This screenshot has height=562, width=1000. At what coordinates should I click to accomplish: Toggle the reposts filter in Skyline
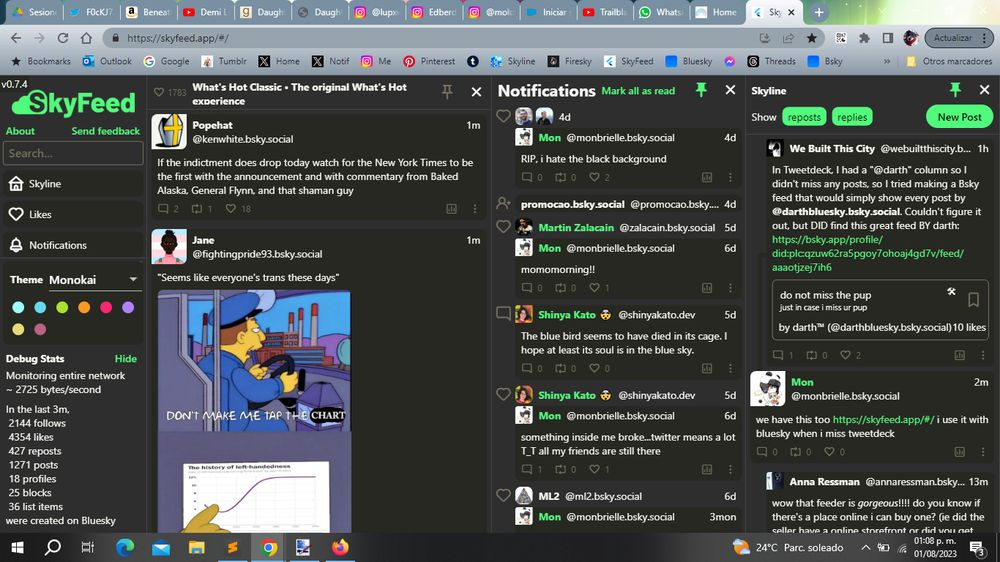(x=804, y=117)
